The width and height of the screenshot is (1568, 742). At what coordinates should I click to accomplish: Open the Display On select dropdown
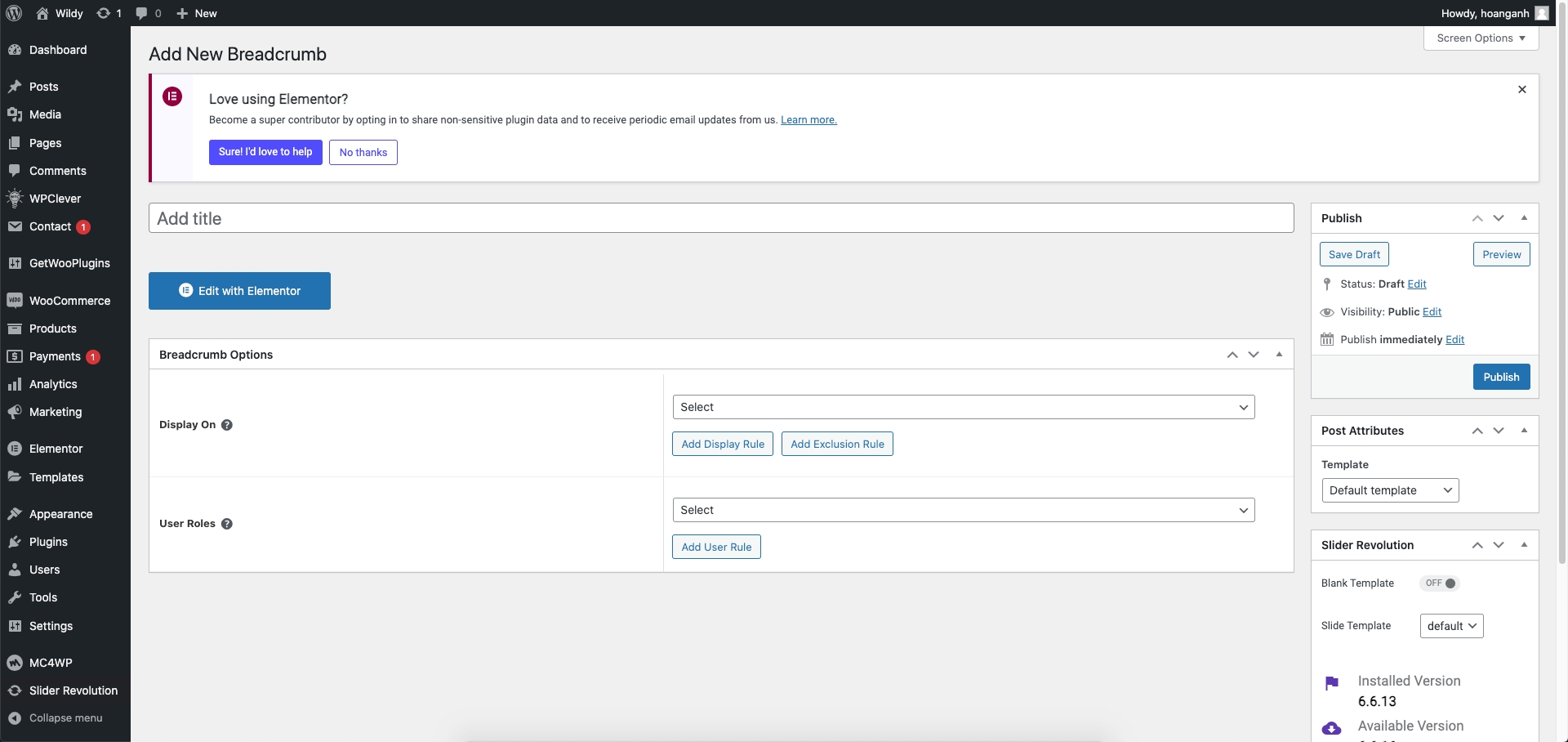click(x=963, y=407)
